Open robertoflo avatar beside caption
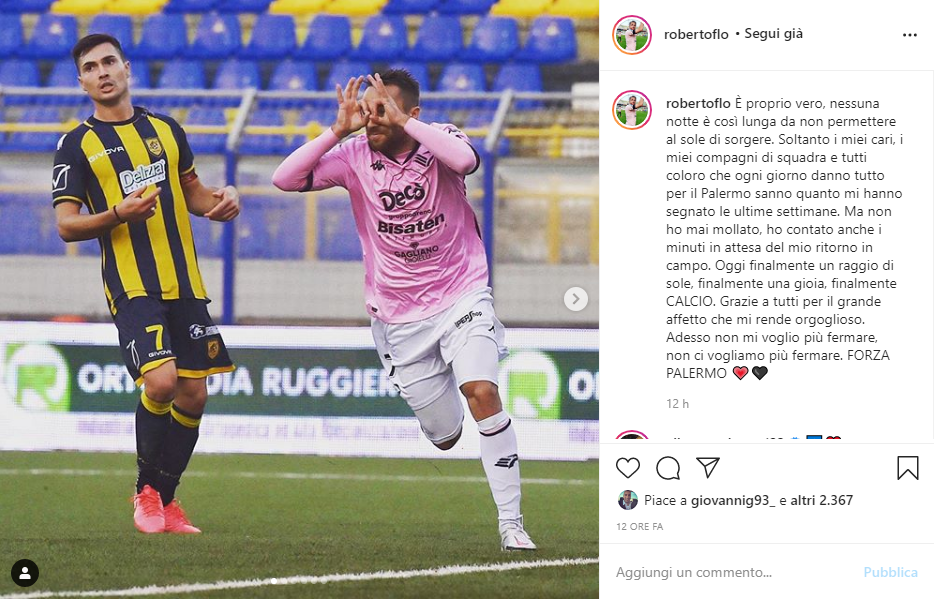Viewport: 934px width, 599px height. tap(632, 110)
